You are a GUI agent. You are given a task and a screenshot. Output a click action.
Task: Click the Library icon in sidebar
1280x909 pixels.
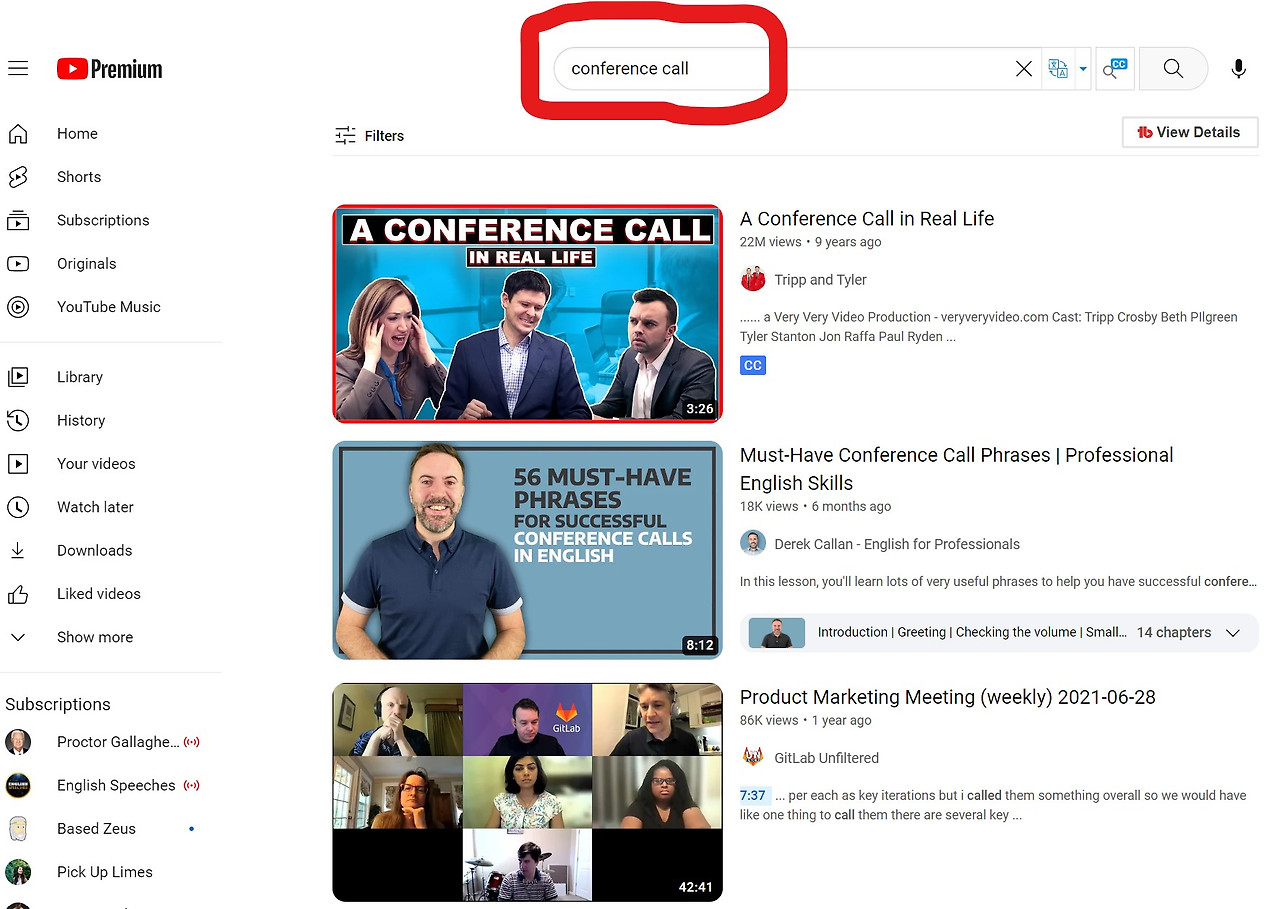(x=18, y=377)
